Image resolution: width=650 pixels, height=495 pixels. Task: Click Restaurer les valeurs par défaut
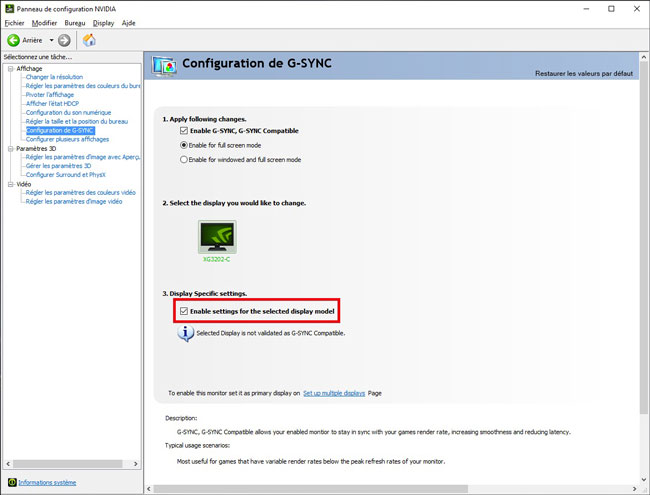(x=585, y=75)
